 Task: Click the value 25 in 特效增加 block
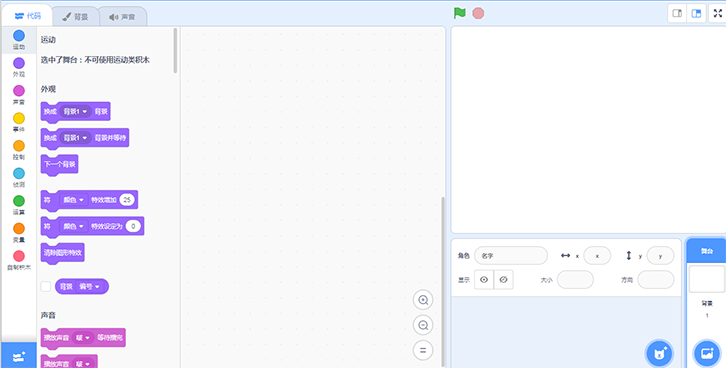[127, 200]
